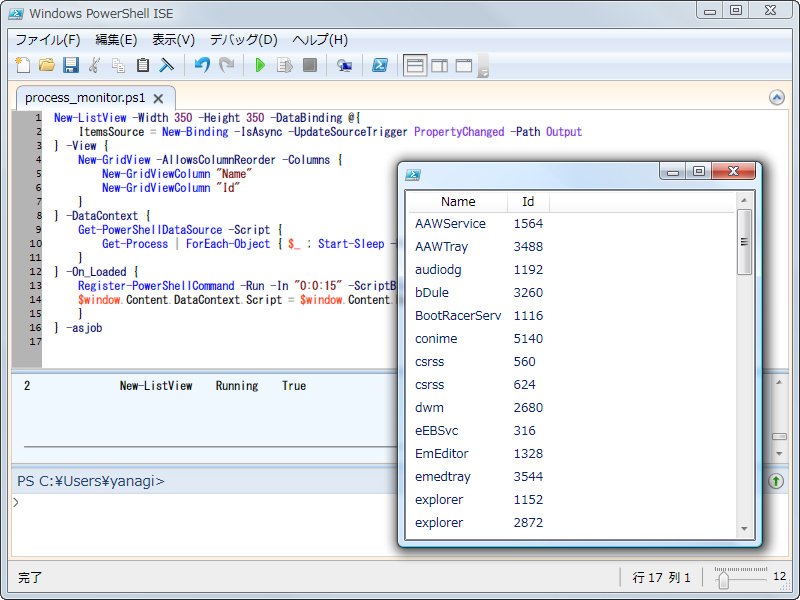Click the Run Selection icon
The width and height of the screenshot is (800, 600).
[285, 66]
